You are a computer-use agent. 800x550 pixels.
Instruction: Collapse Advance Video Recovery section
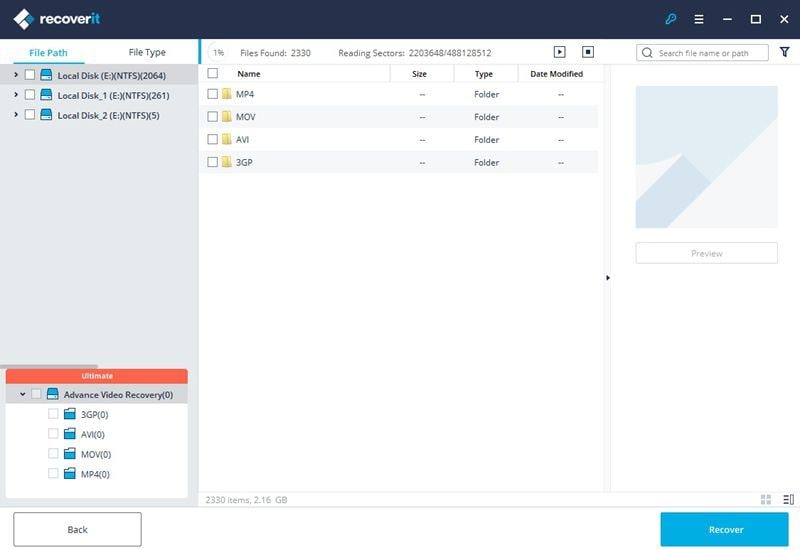22,394
